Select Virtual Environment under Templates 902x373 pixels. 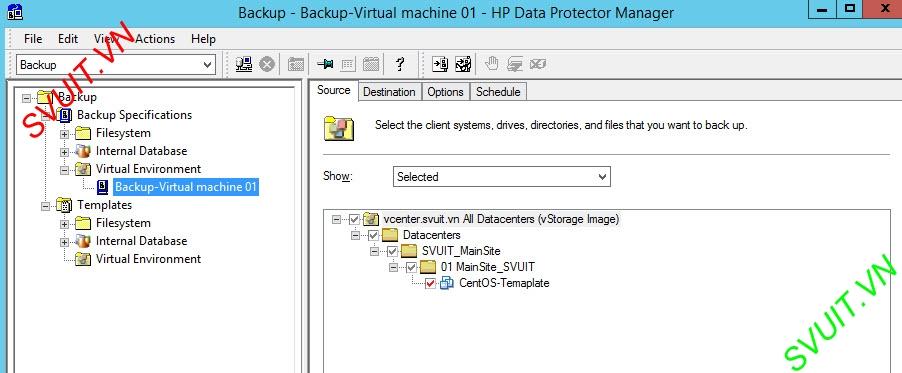click(148, 259)
